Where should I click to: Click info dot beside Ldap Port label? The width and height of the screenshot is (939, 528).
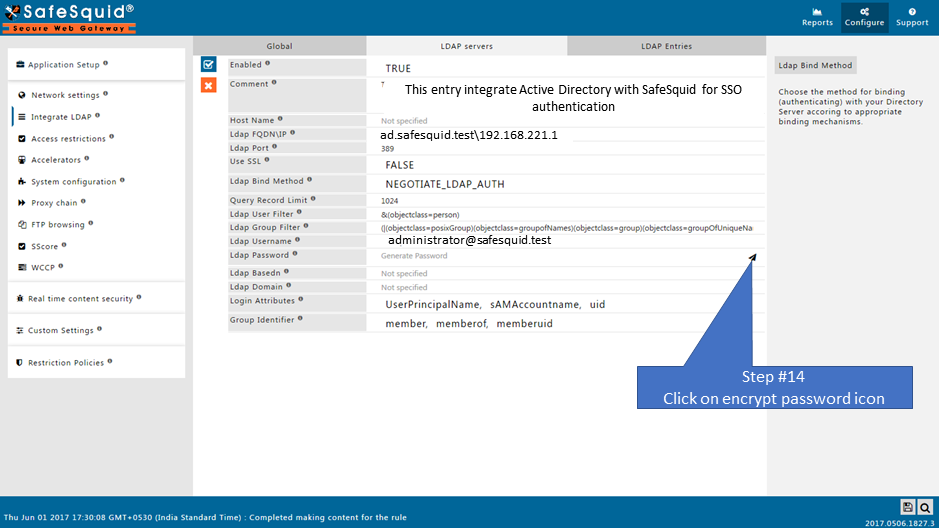coord(274,146)
